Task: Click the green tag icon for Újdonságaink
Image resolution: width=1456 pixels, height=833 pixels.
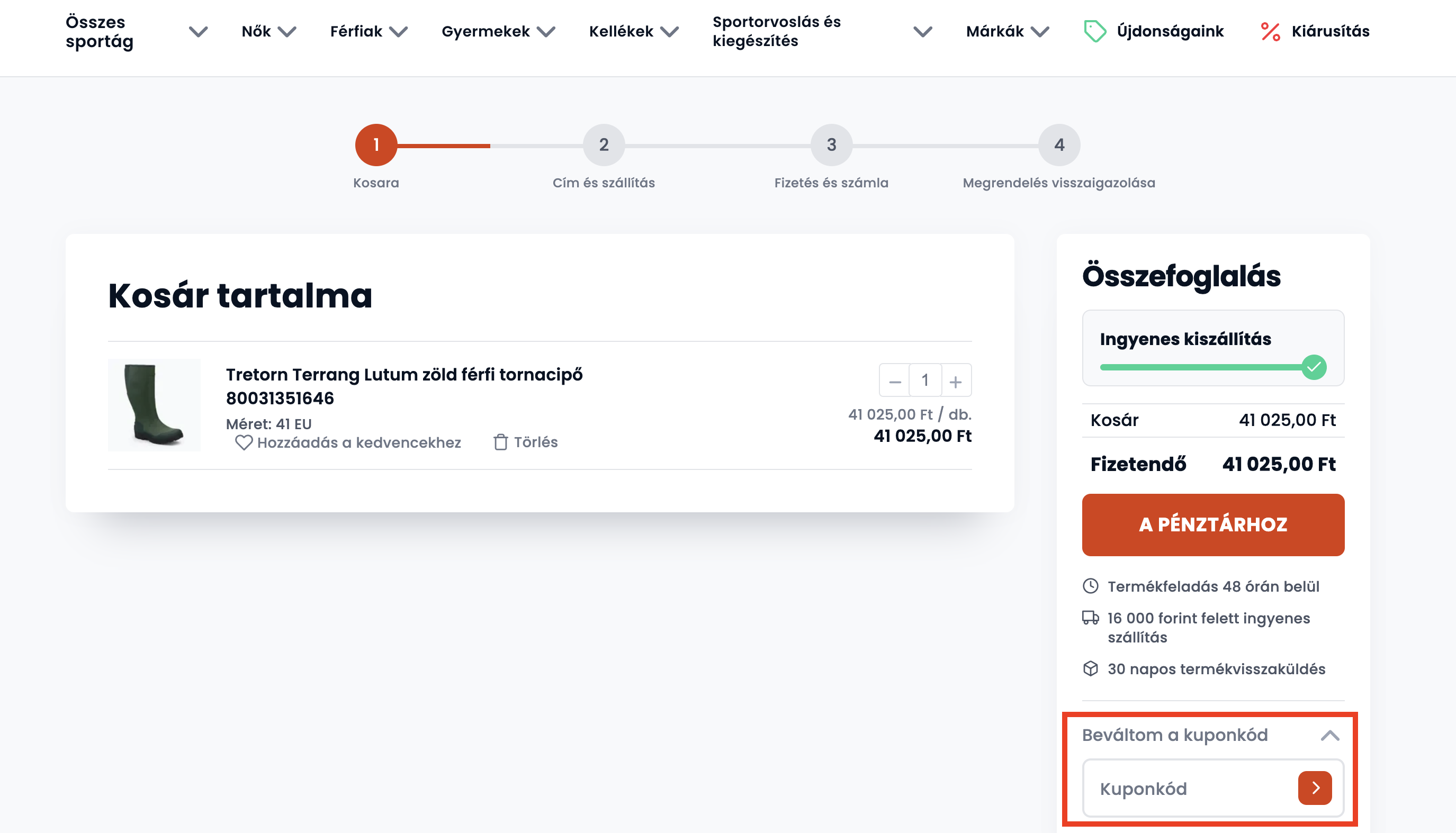Action: coord(1094,31)
